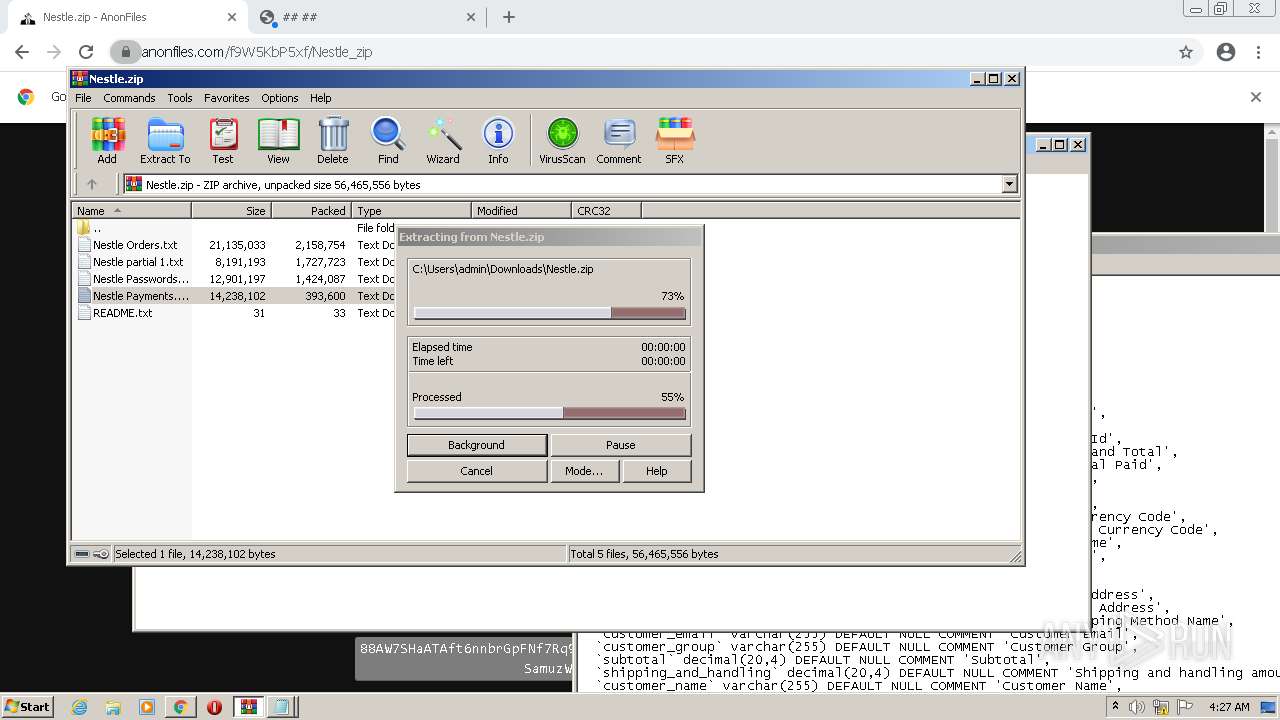Click the View file icon
The width and height of the screenshot is (1280, 720).
coord(278,140)
